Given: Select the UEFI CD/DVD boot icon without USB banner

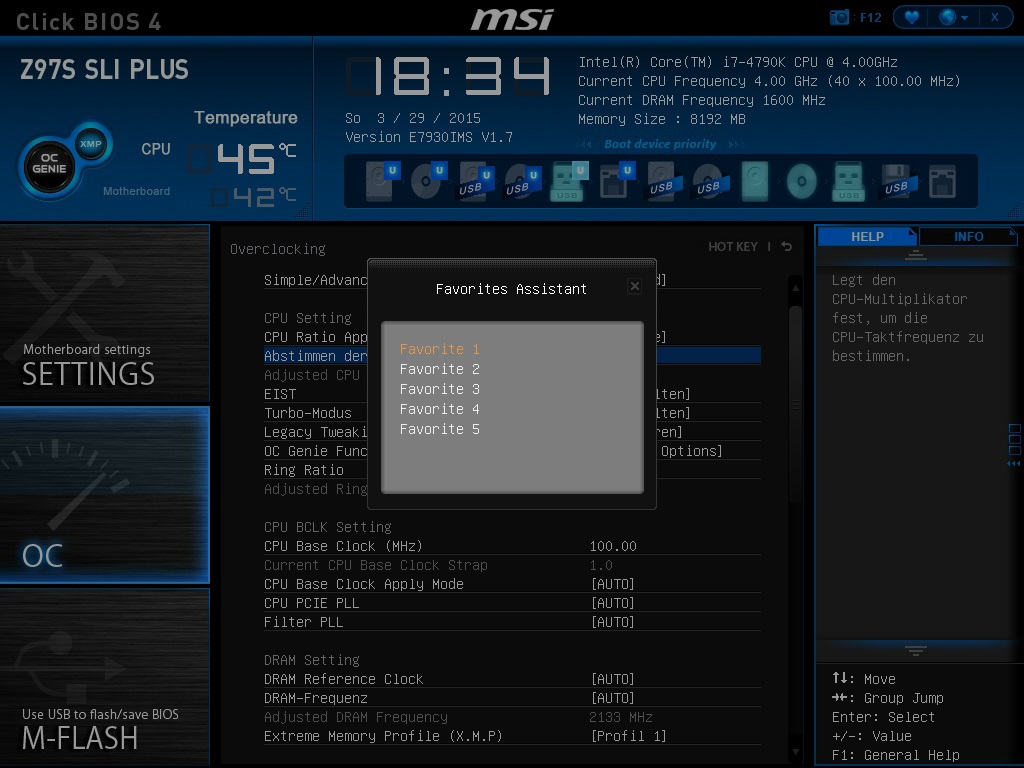Looking at the screenshot, I should pos(428,181).
